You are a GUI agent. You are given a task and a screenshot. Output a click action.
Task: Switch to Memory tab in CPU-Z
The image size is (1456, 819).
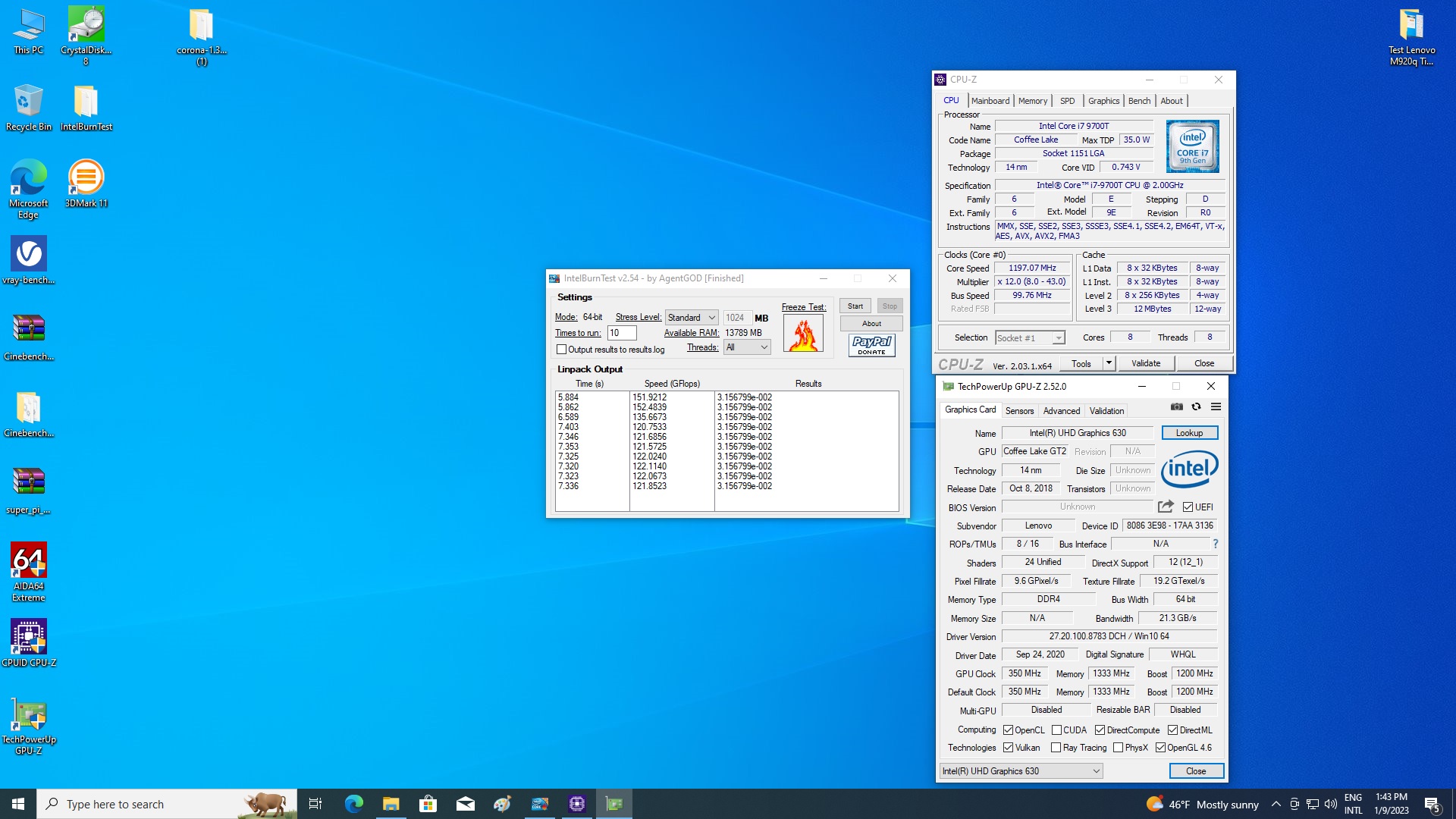click(1032, 101)
